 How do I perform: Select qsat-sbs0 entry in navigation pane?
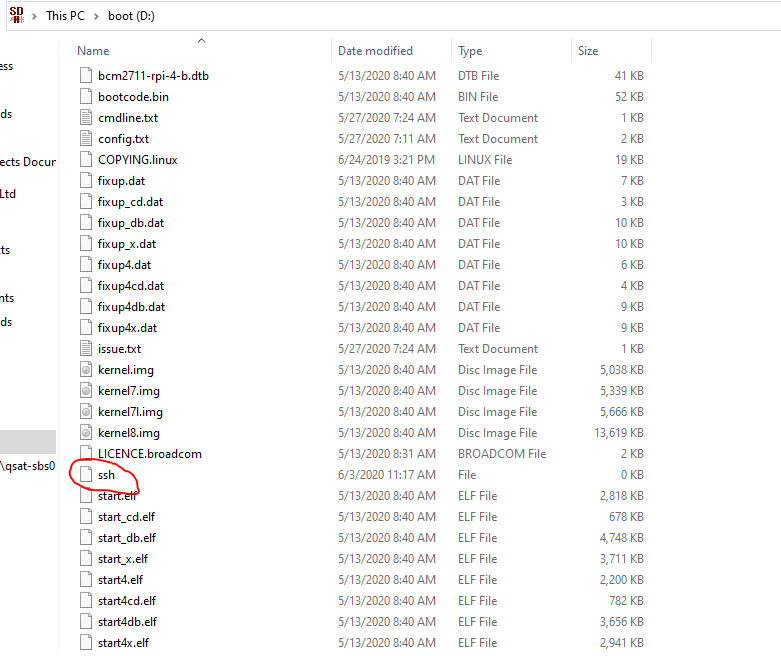tap(28, 466)
